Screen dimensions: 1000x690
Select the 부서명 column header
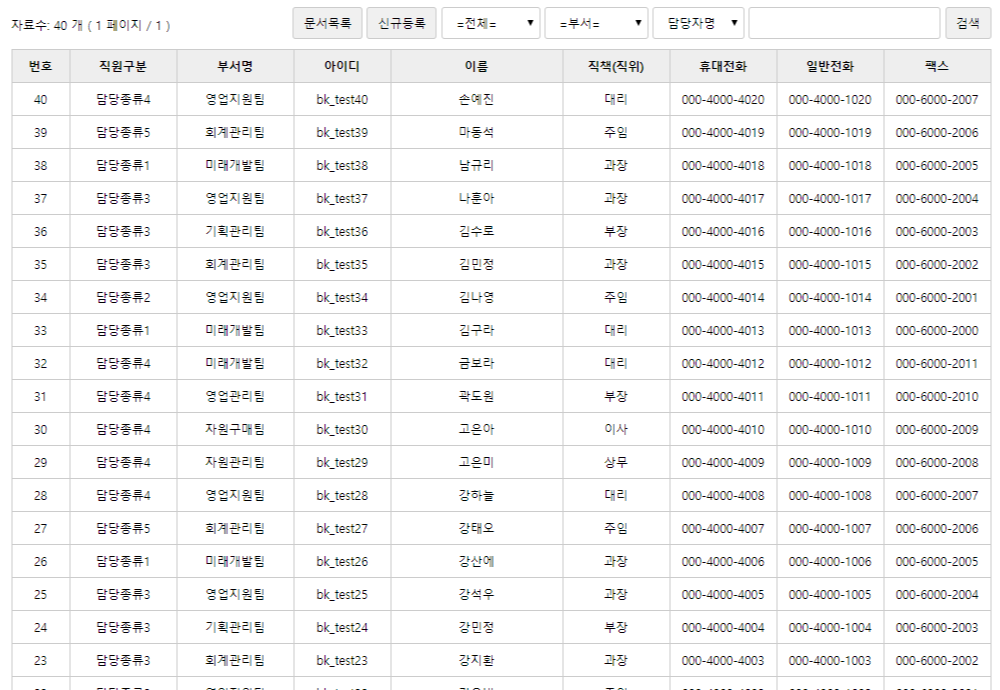coord(235,66)
